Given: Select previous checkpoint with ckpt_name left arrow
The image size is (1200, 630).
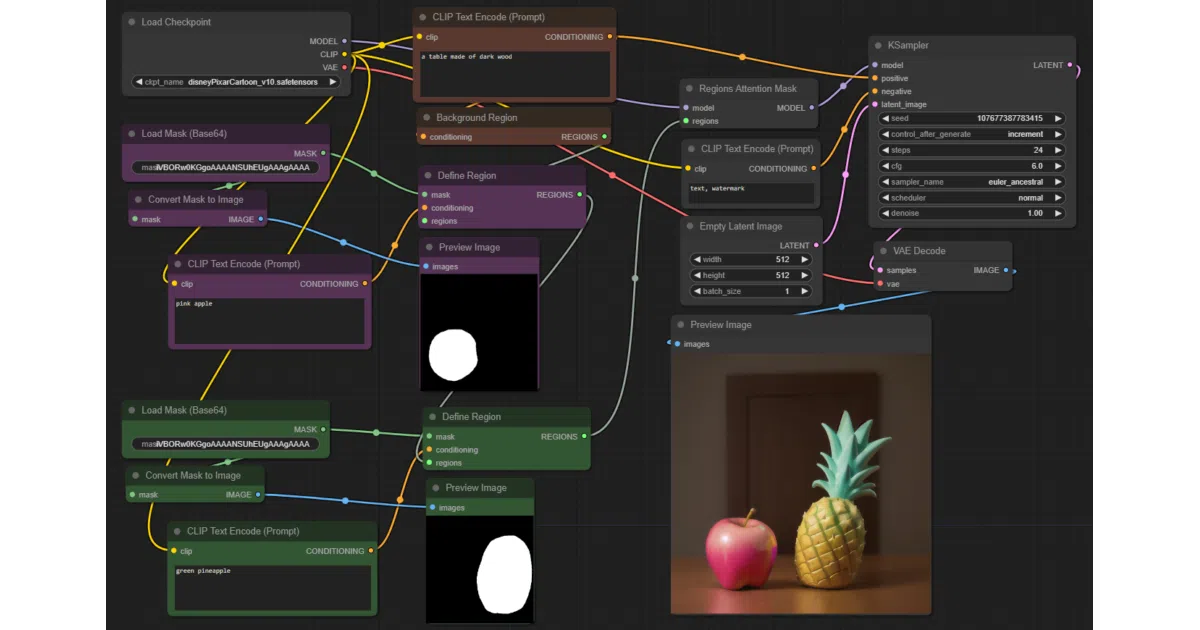Looking at the screenshot, I should click(139, 82).
